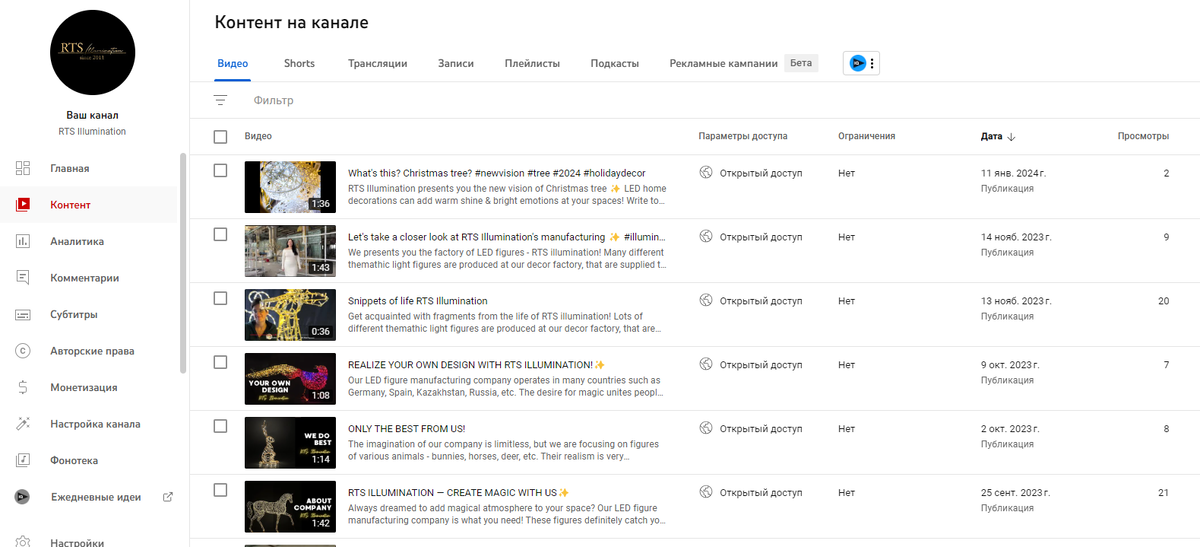Open video titled What's this? Christmas tree?
Image resolution: width=1200 pixels, height=547 pixels.
[496, 173]
